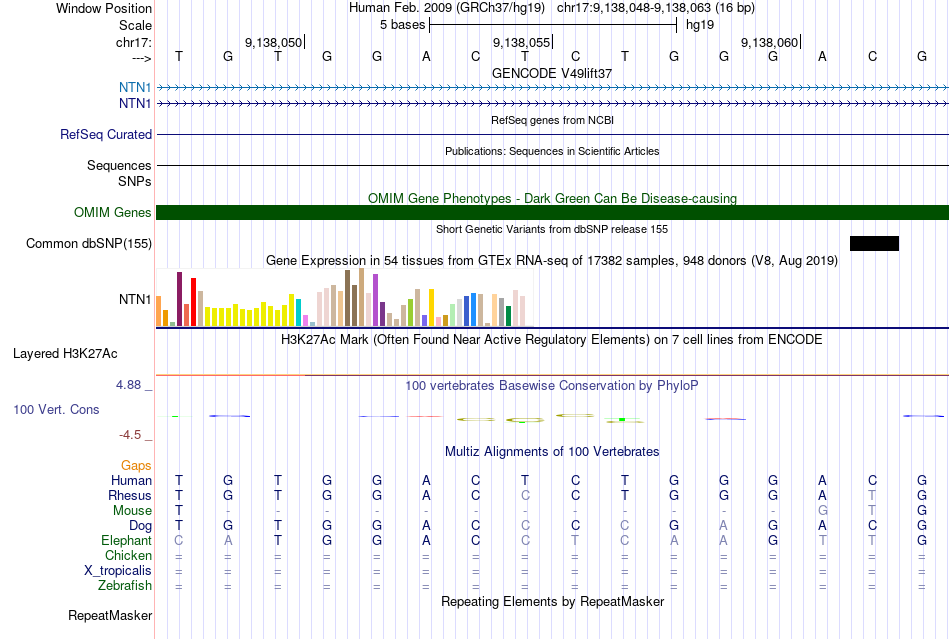
Task: Click the tall maroon bar in GTEx chart
Action: (179, 299)
